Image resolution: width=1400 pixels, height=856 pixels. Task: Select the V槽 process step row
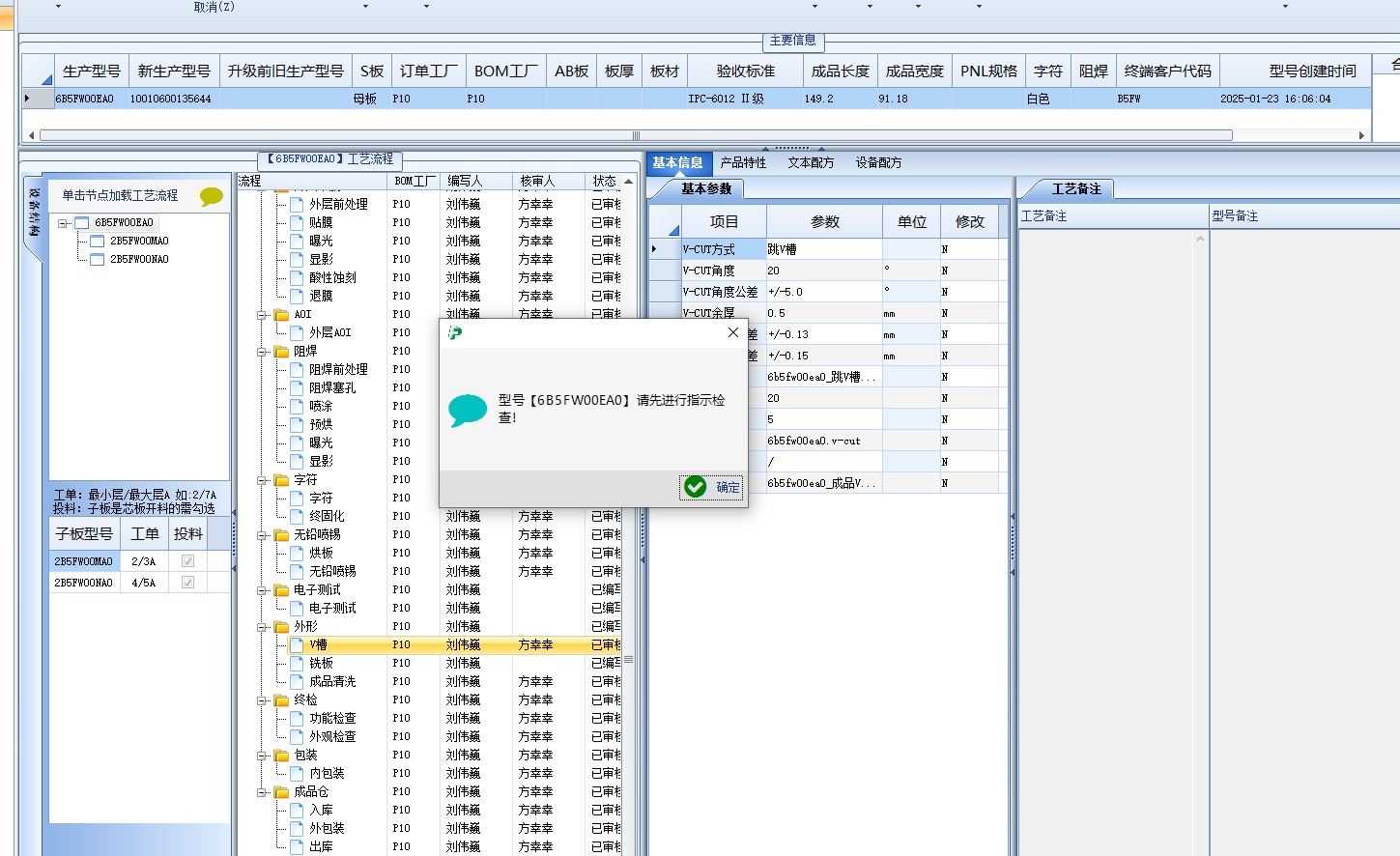[x=454, y=645]
